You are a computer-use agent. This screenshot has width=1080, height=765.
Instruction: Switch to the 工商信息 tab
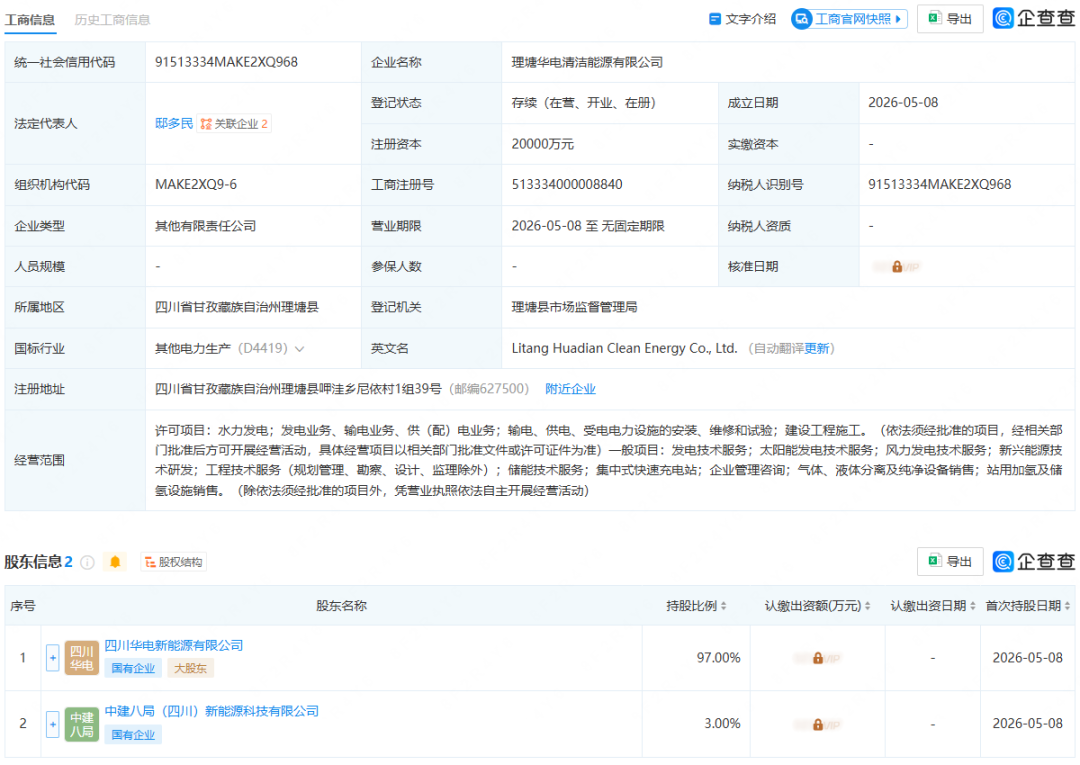tap(30, 19)
